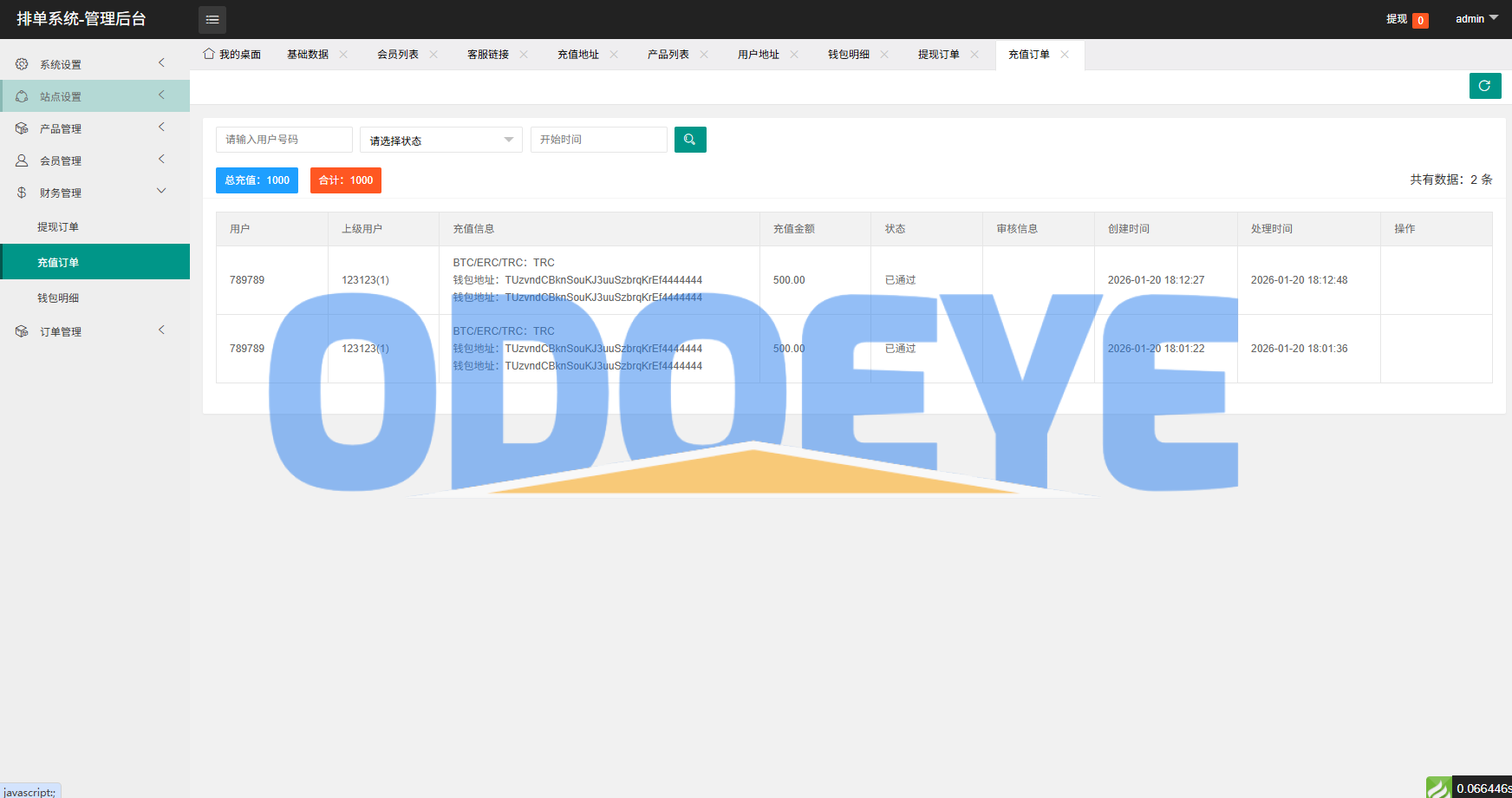
Task: Switch to the 提现订单 tab
Action: click(x=938, y=55)
